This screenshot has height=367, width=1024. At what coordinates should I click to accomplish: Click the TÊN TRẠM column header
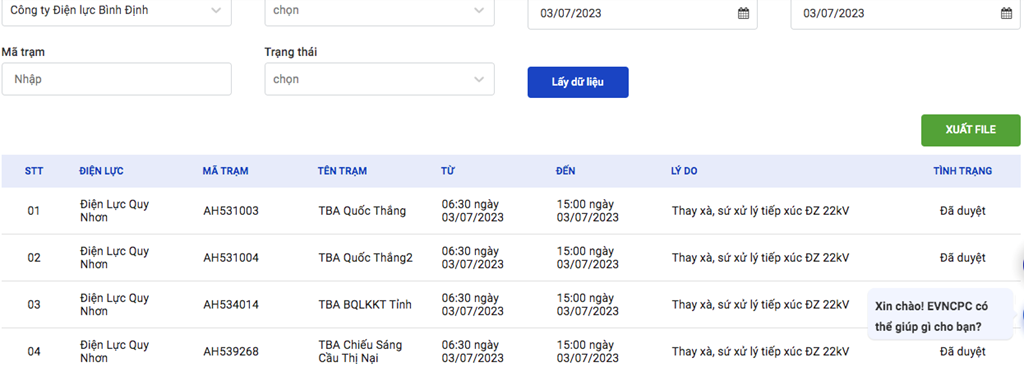(342, 171)
